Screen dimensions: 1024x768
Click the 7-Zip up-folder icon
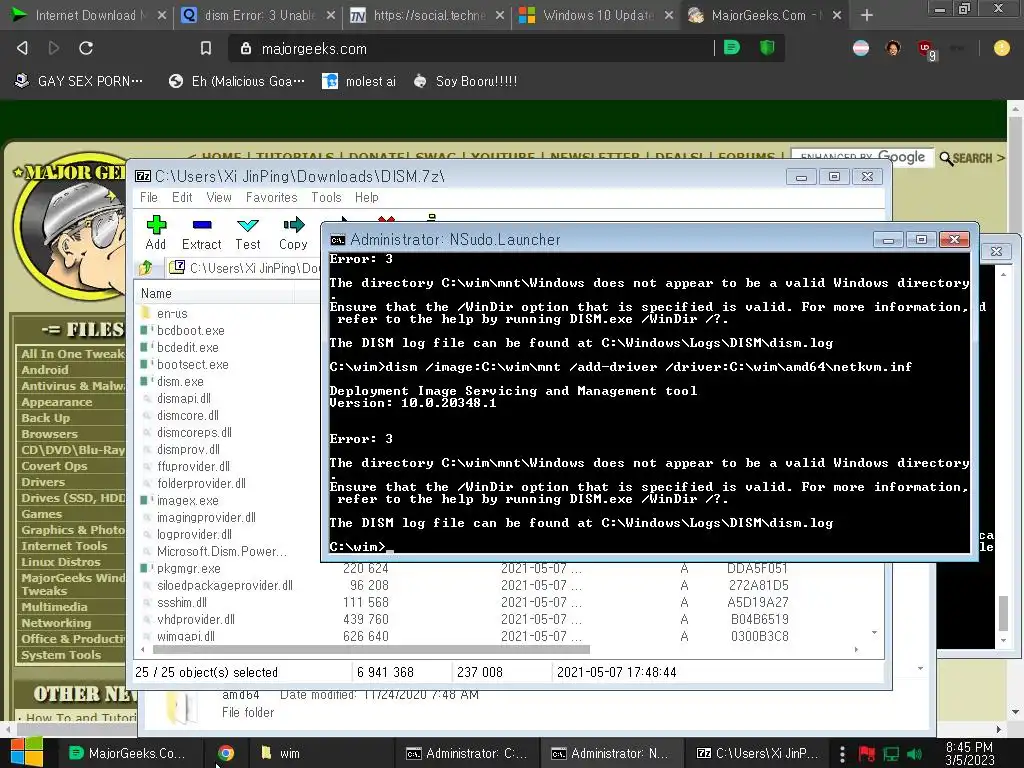point(146,268)
